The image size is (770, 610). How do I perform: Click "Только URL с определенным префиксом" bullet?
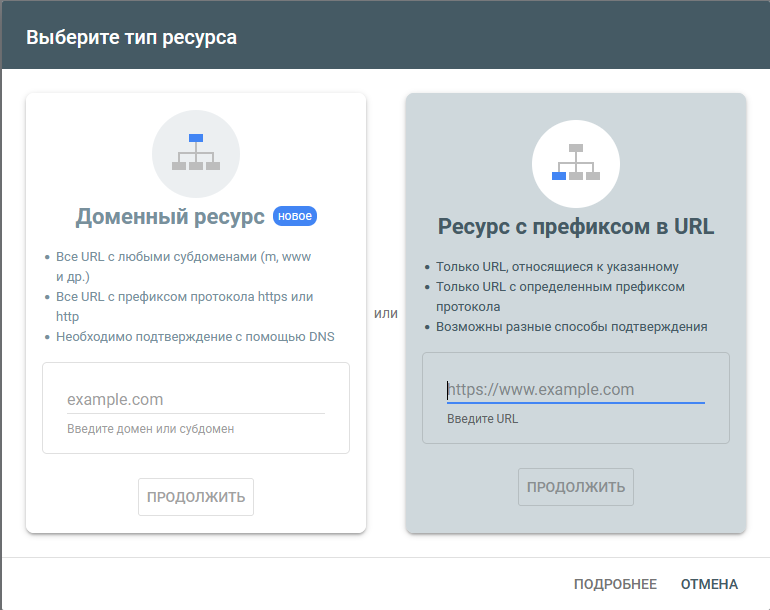pyautogui.click(x=560, y=297)
